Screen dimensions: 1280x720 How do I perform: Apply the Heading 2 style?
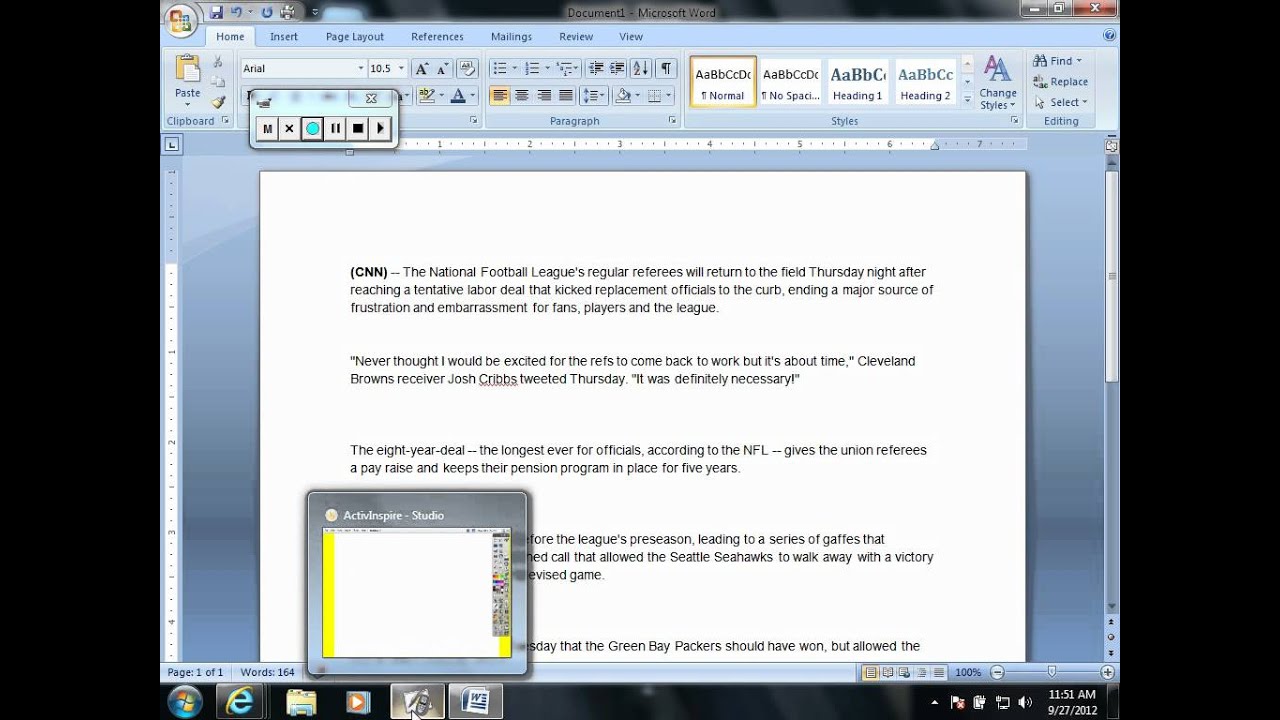click(925, 81)
